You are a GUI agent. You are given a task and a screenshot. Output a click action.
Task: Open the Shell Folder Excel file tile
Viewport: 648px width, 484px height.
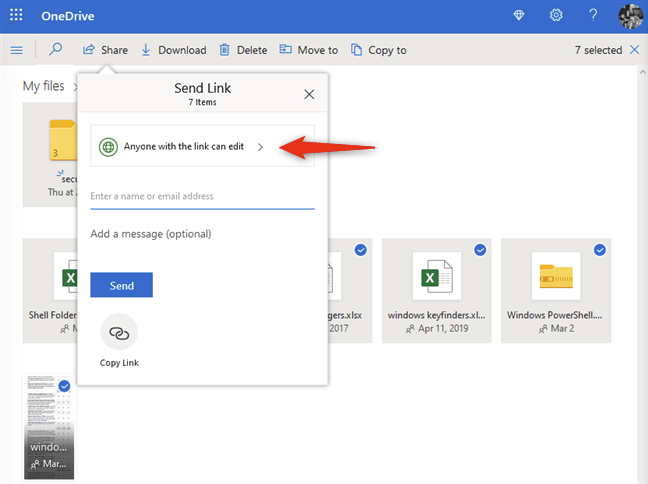coord(50,291)
